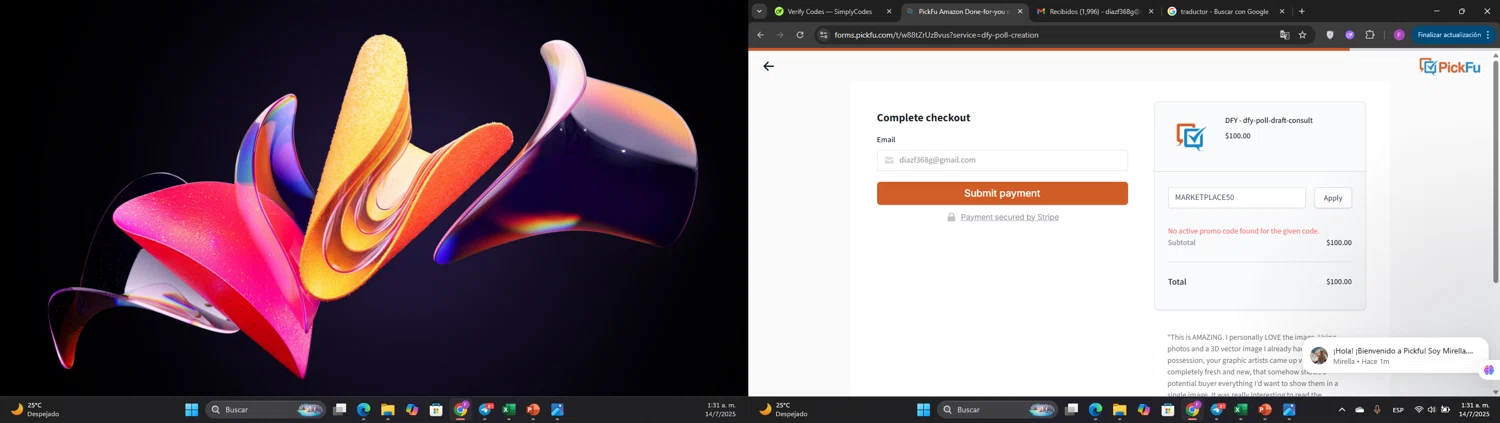The image size is (1500, 423).
Task: Click 'No active promo code found' error text
Action: click(x=1243, y=231)
